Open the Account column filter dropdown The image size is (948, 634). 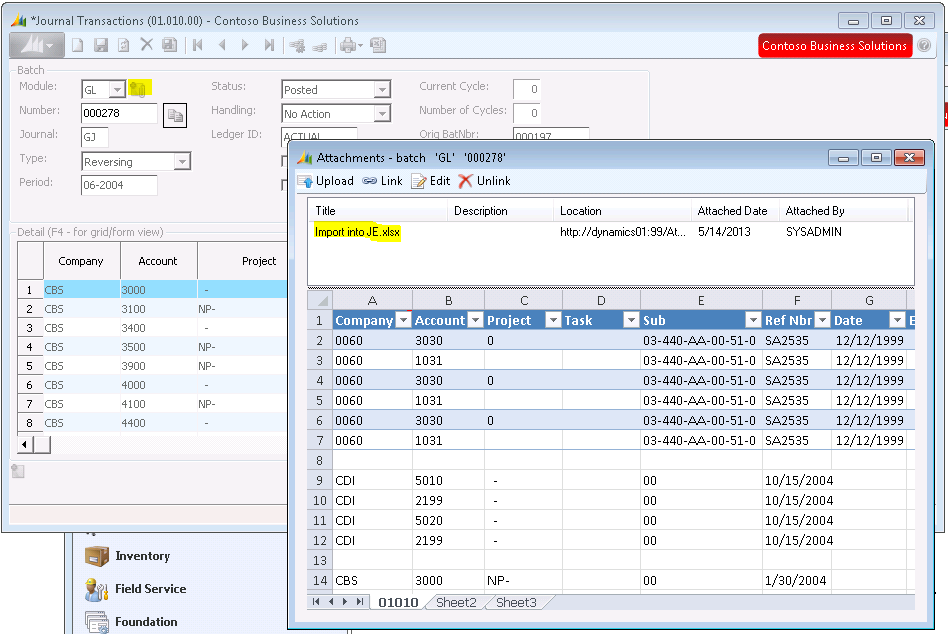(x=476, y=320)
